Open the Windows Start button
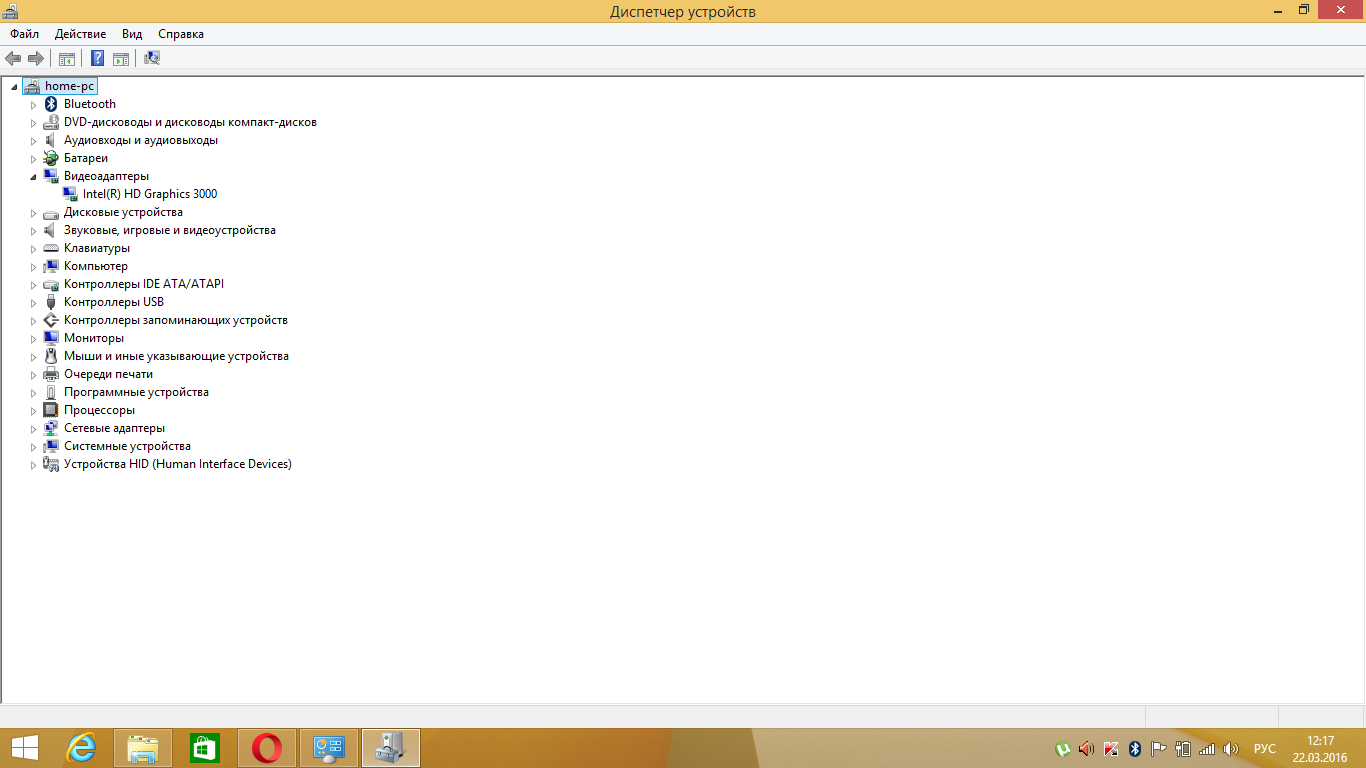The width and height of the screenshot is (1366, 768). [24, 747]
